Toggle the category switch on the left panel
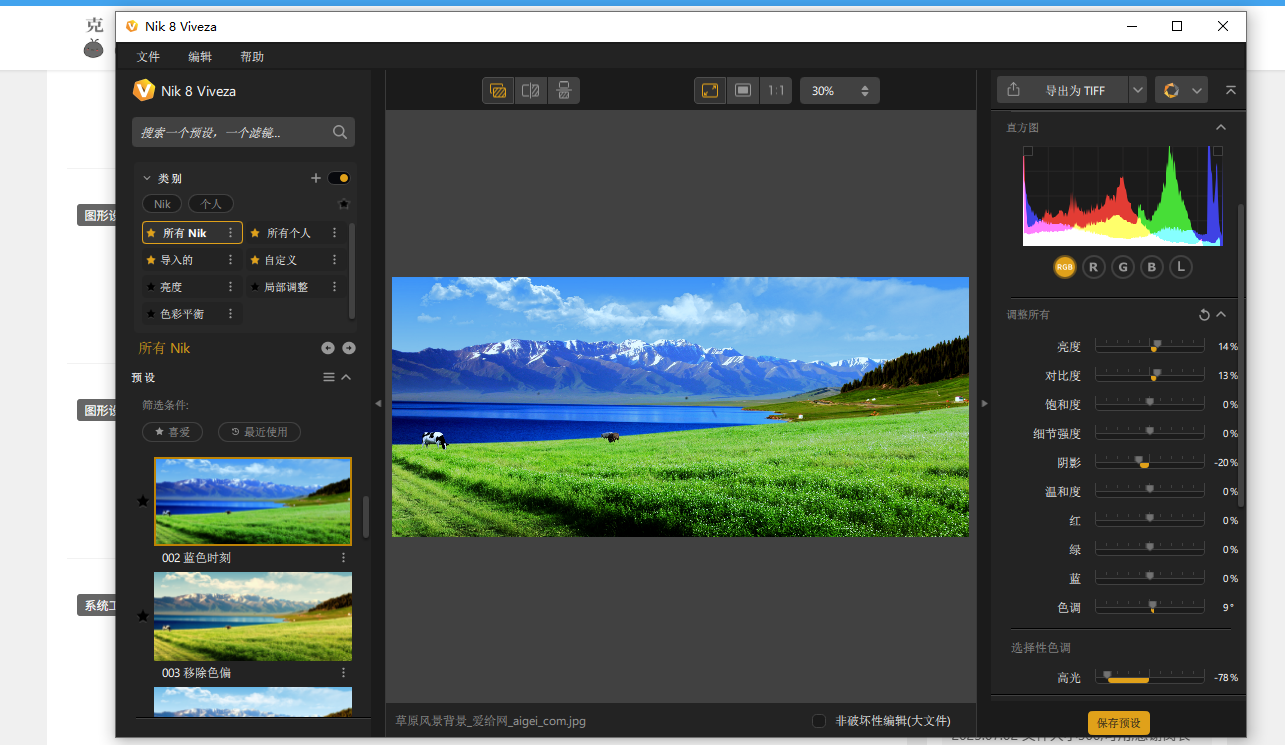The image size is (1285, 745). 339,178
